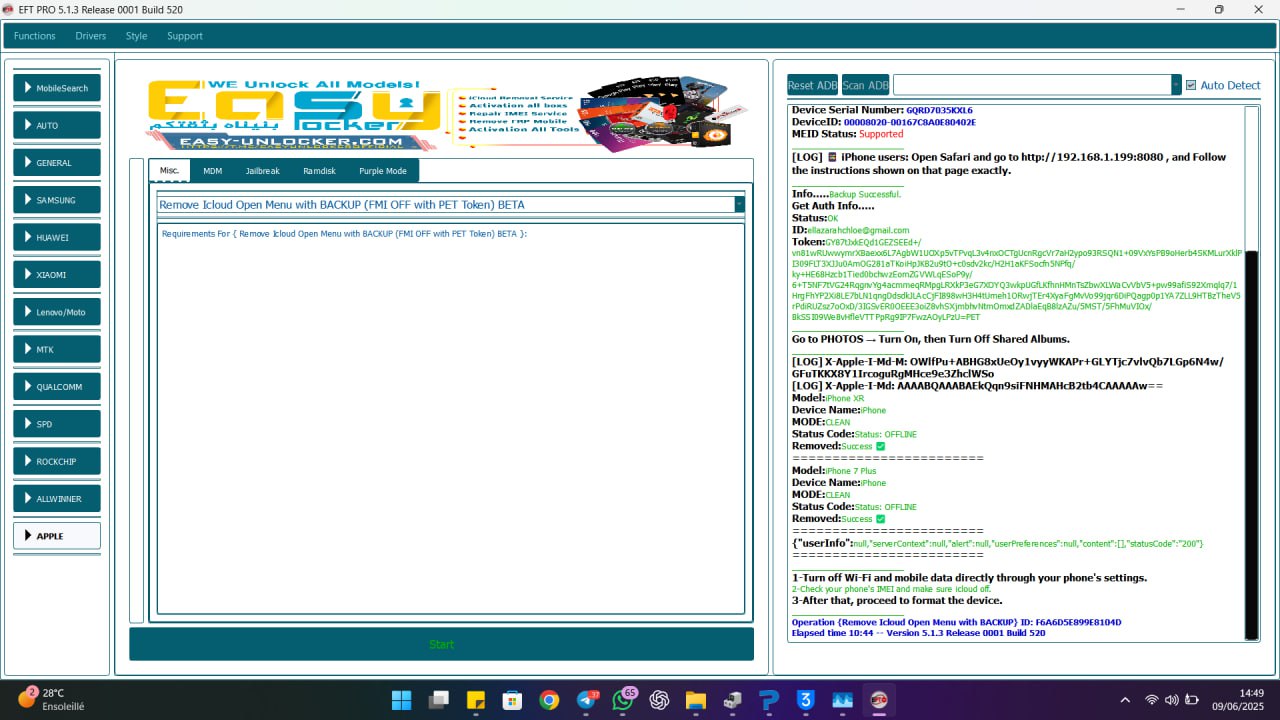Open WhatsApp from taskbar
The height and width of the screenshot is (720, 1280).
click(623, 700)
